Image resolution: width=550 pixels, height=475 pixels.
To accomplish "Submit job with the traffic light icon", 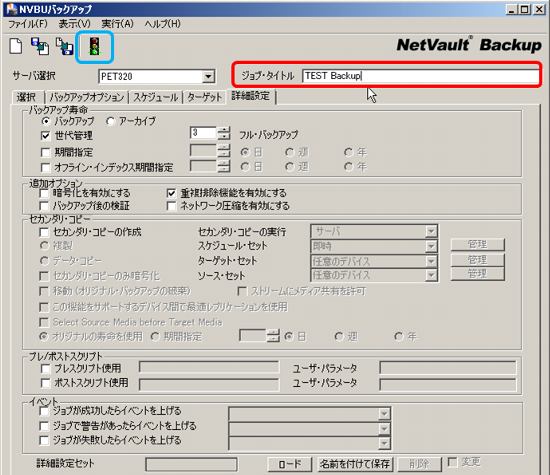I will [x=94, y=47].
